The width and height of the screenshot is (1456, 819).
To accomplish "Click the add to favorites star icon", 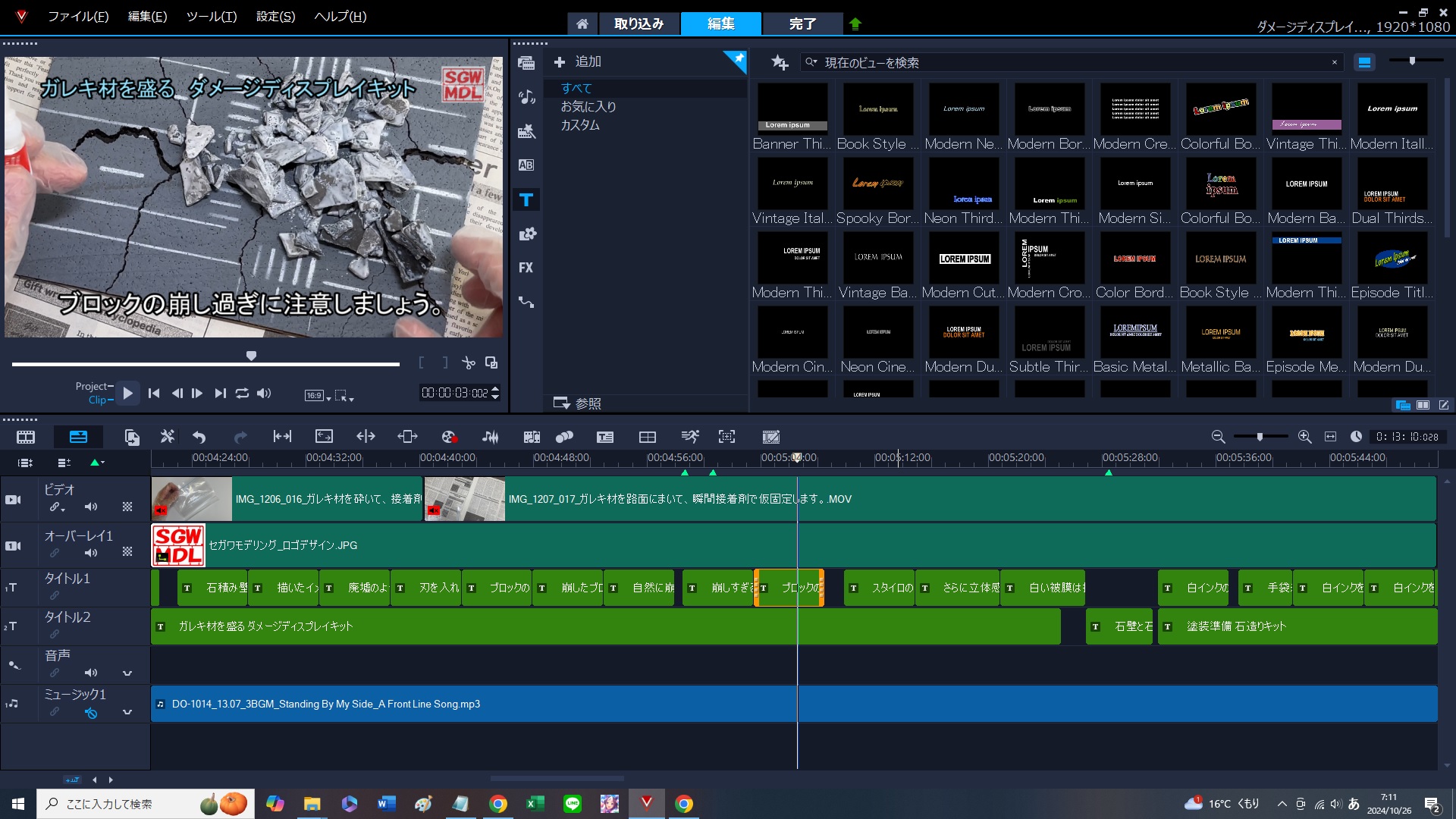I will [x=780, y=62].
